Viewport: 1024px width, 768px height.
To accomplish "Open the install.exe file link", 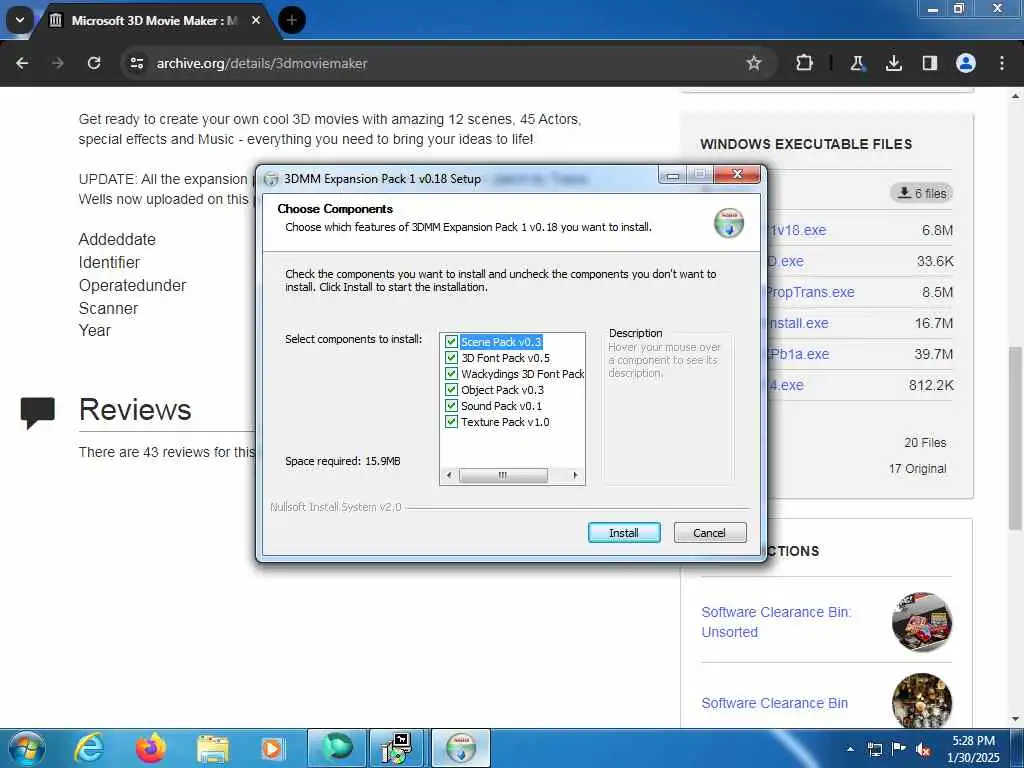I will [x=797, y=323].
